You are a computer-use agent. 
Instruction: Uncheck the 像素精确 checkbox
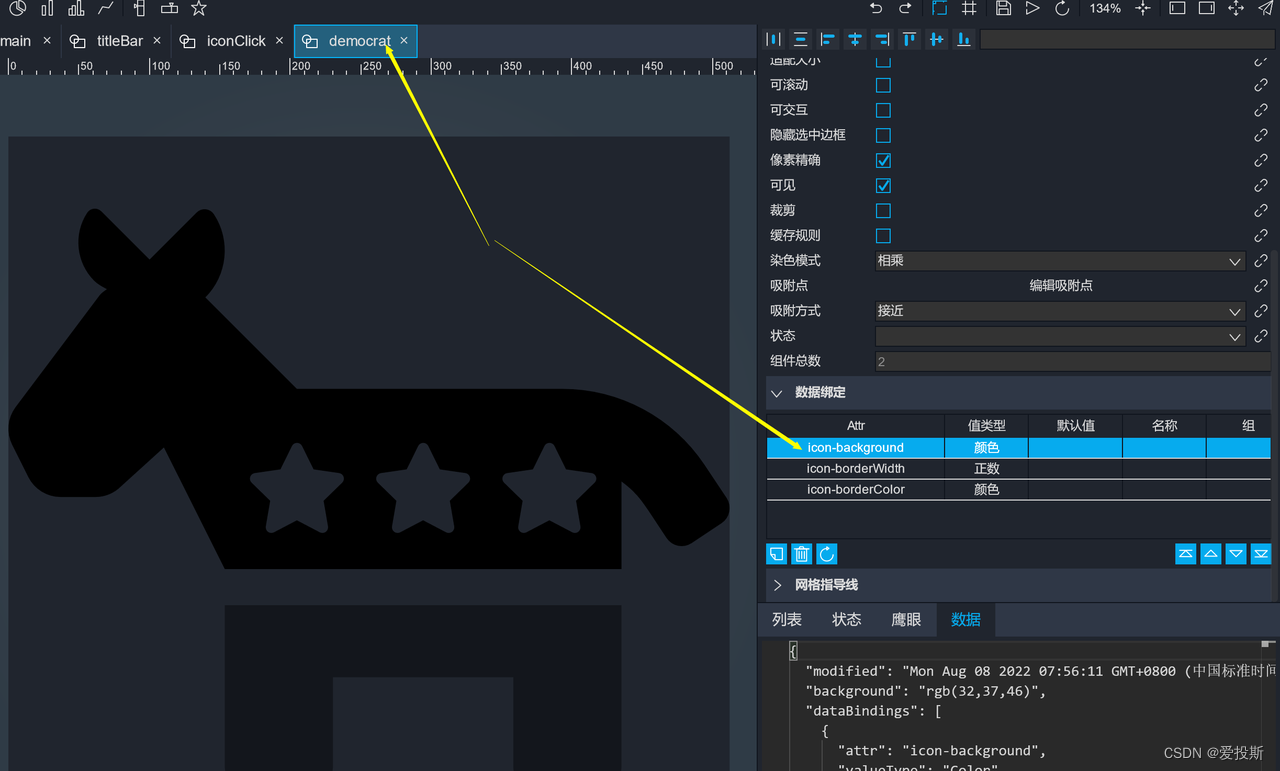coord(883,161)
